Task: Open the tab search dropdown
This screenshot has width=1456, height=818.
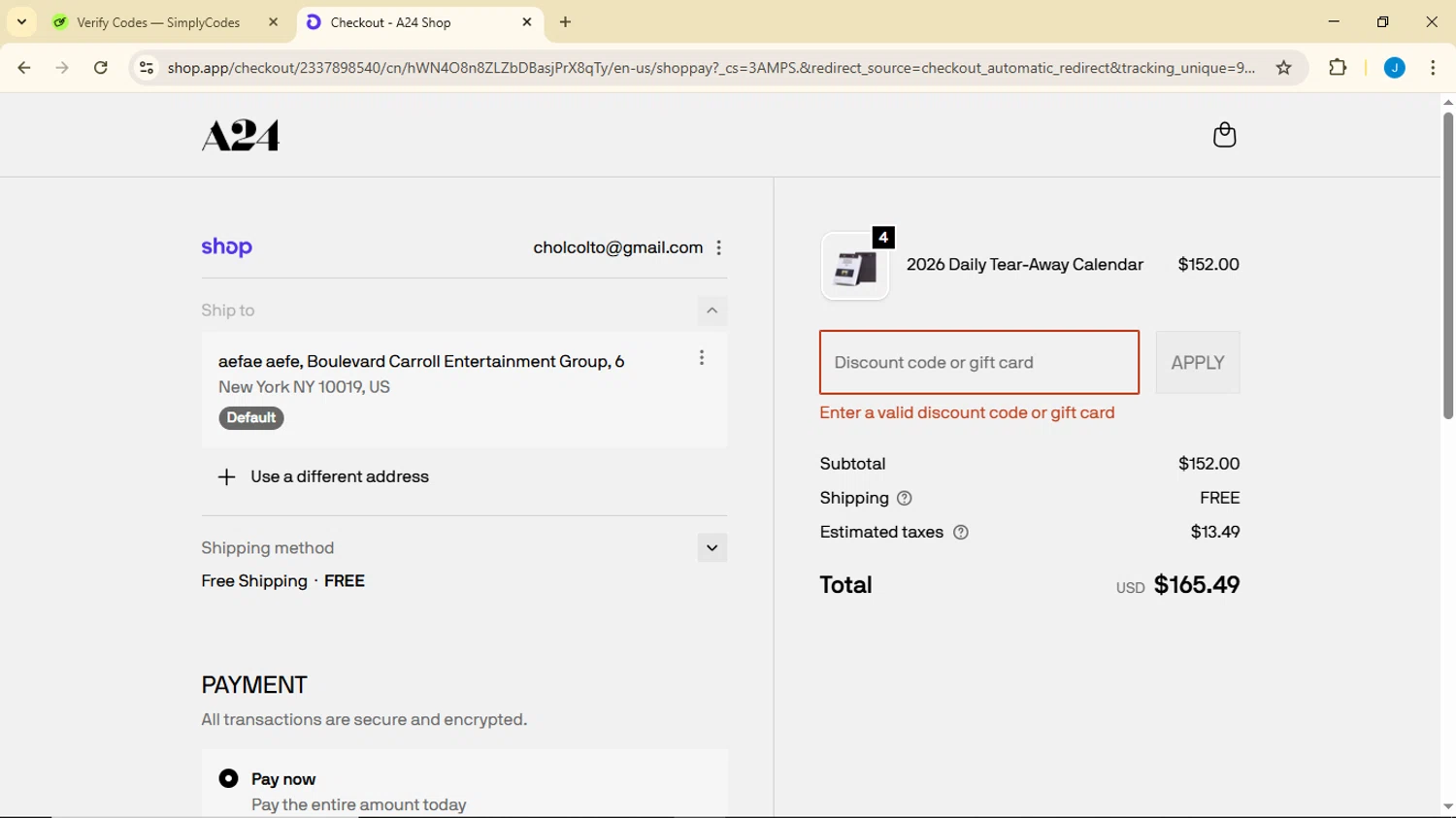Action: tap(21, 22)
